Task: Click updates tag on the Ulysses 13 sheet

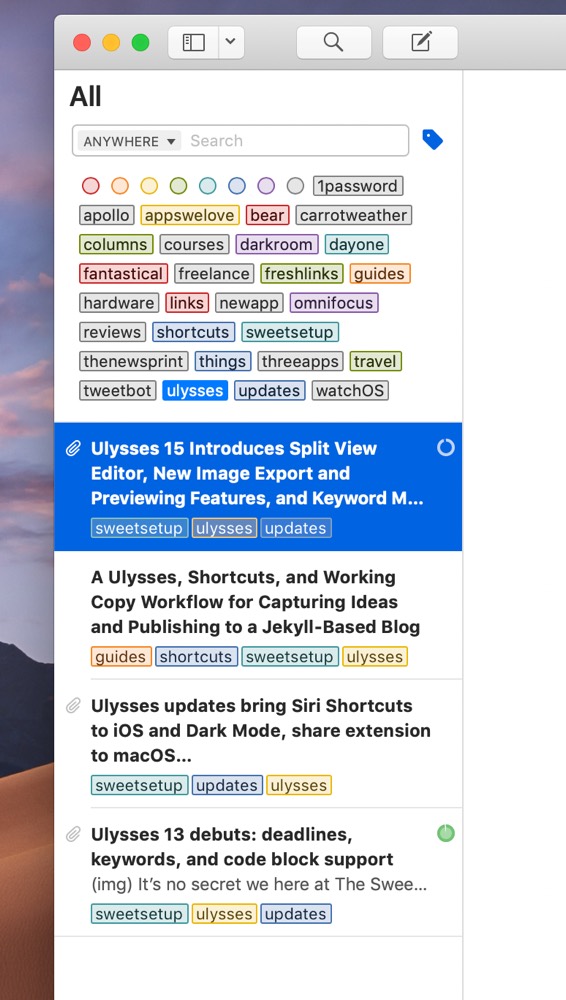Action: pyautogui.click(x=295, y=914)
